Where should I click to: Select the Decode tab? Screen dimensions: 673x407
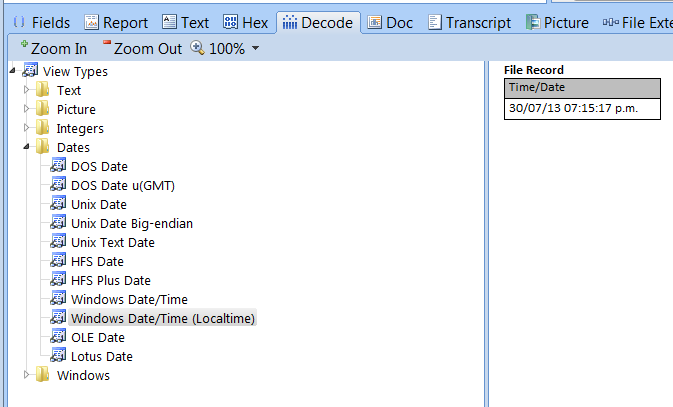tap(318, 23)
